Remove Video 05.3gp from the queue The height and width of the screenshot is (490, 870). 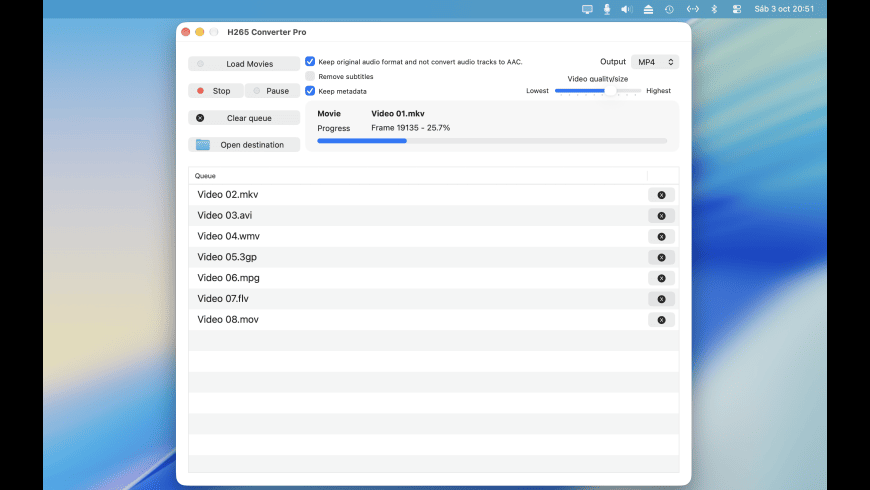tap(661, 257)
